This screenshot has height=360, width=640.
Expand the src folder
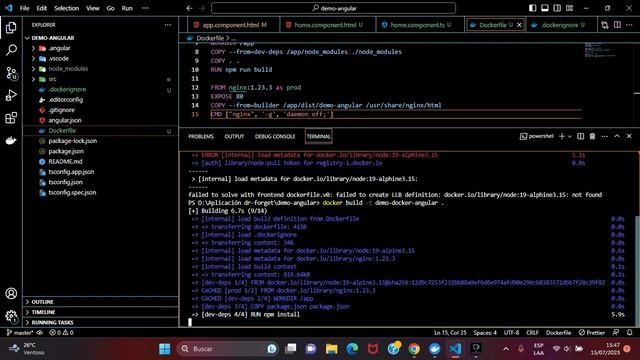[x=33, y=79]
